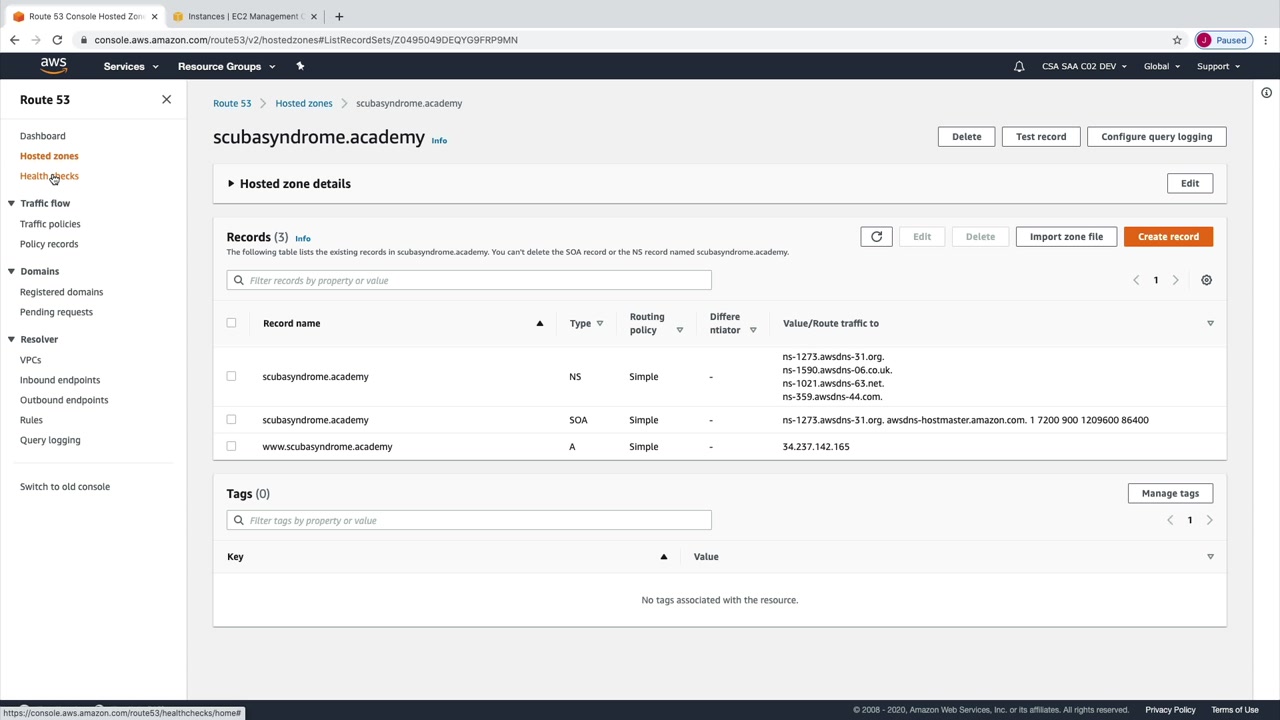The height and width of the screenshot is (720, 1280).
Task: Open records table preferences gear
Action: point(1206,280)
